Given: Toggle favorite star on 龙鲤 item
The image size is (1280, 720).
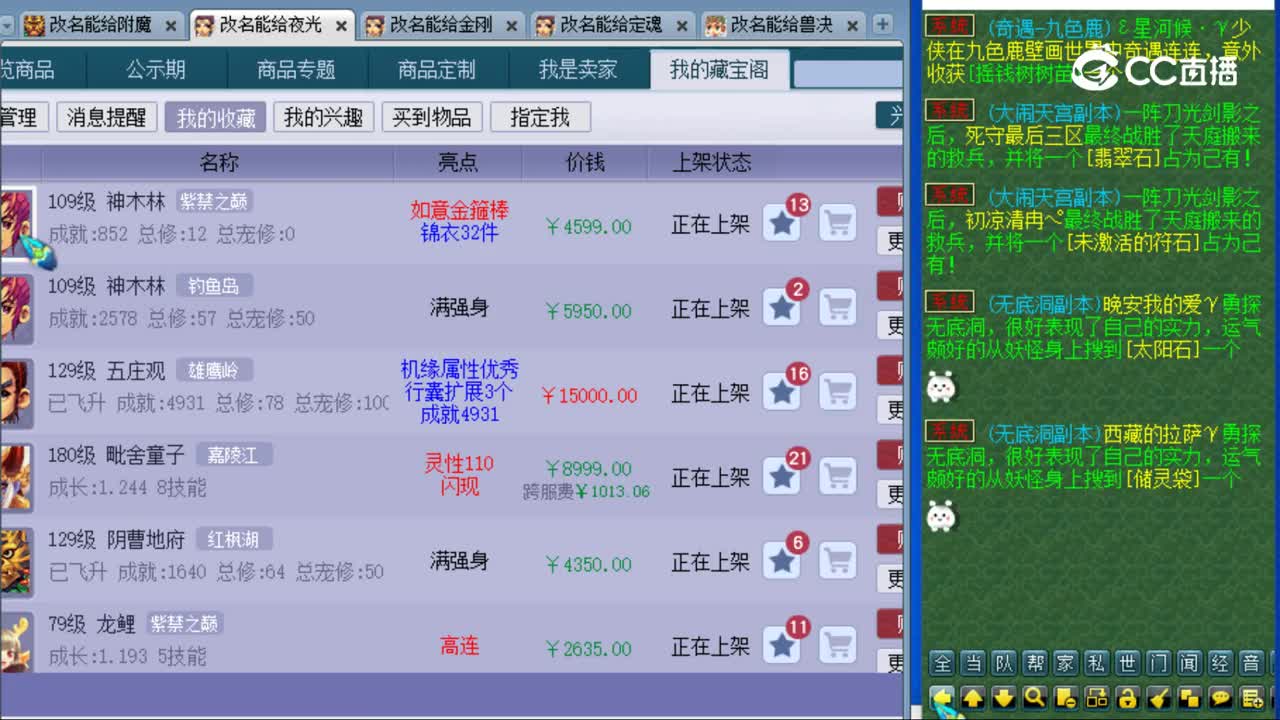Looking at the screenshot, I should tap(782, 646).
